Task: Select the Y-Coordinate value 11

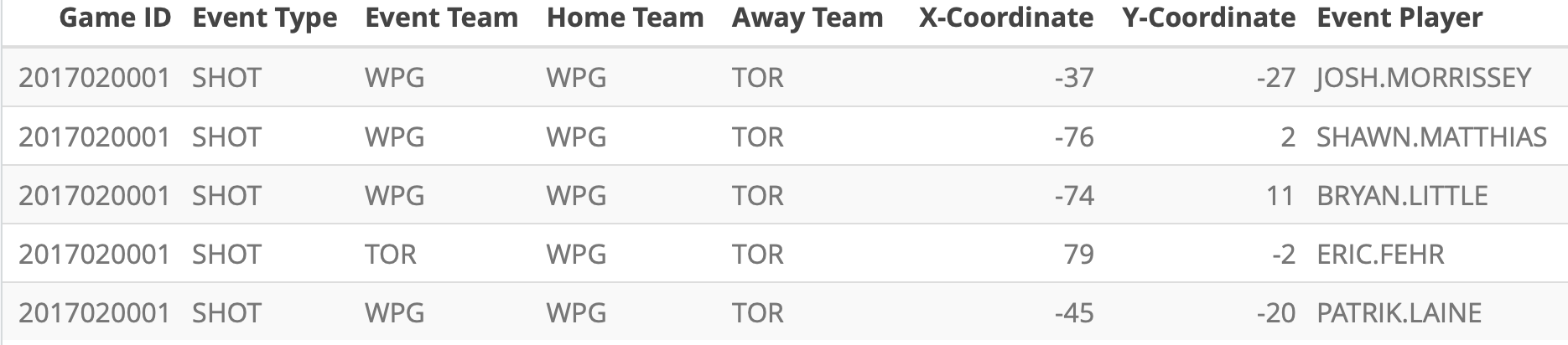Action: [x=1280, y=196]
